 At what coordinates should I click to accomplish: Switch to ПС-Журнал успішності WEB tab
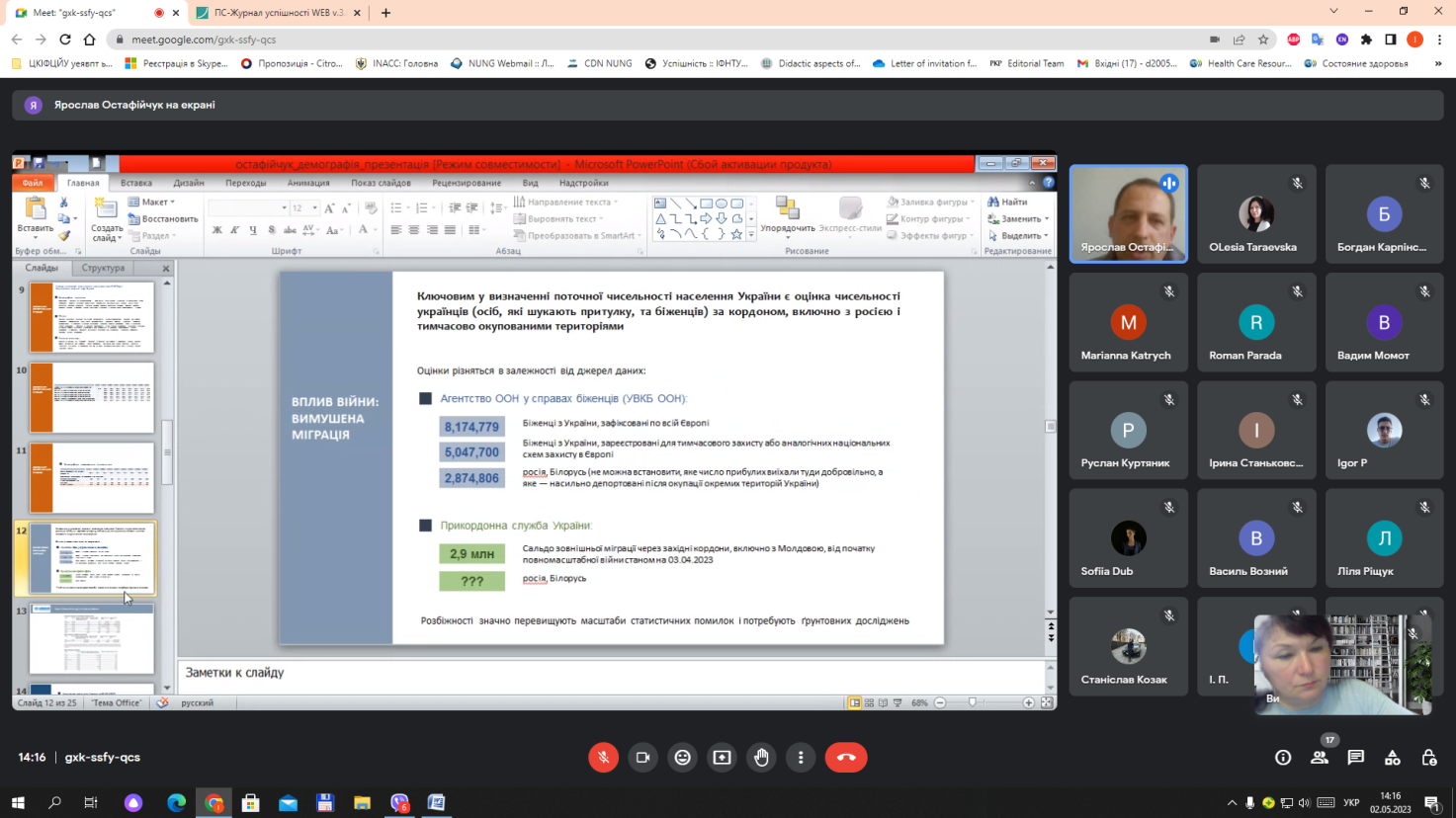pos(277,13)
